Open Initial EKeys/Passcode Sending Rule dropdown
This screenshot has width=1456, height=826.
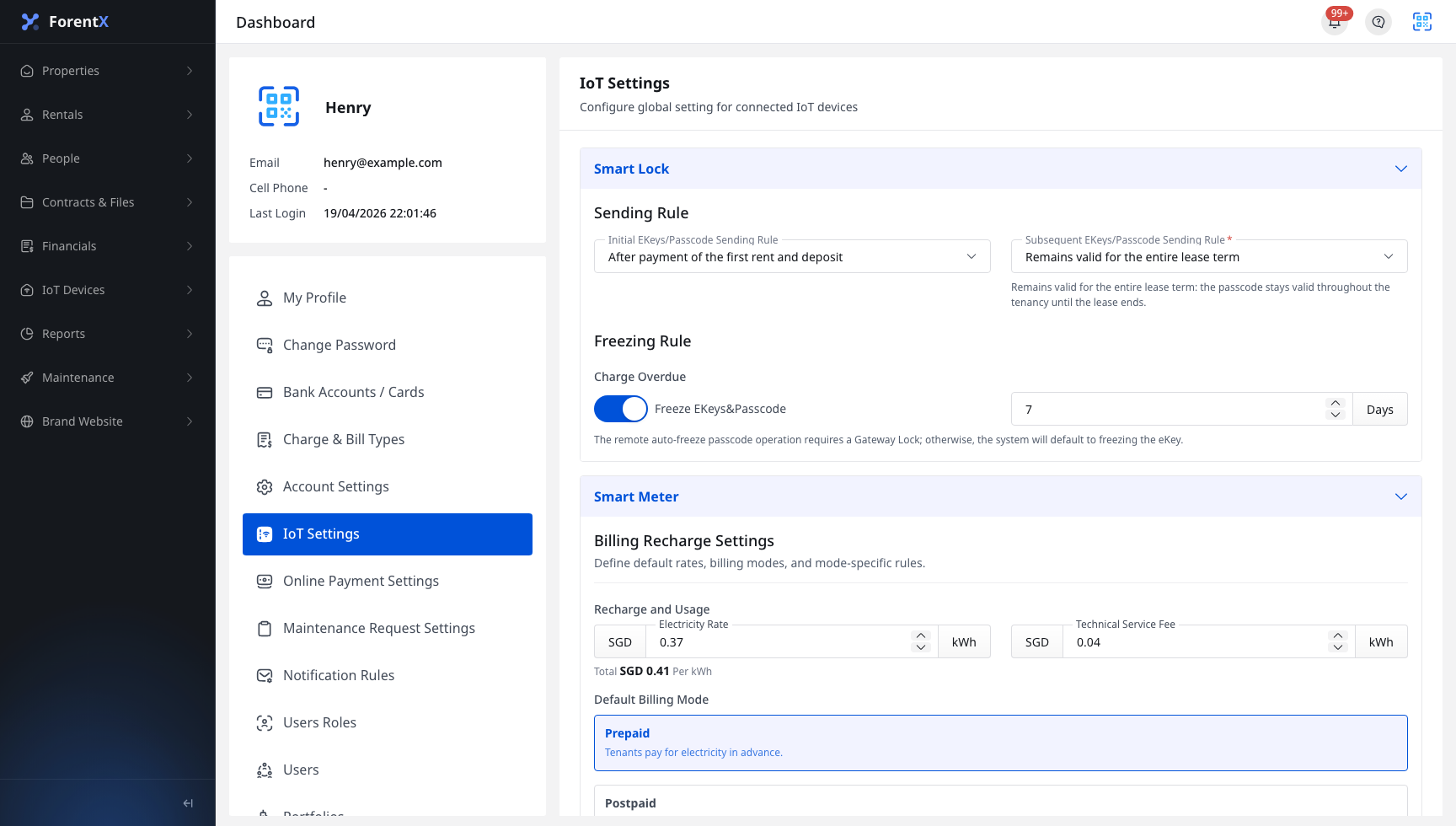pos(792,256)
